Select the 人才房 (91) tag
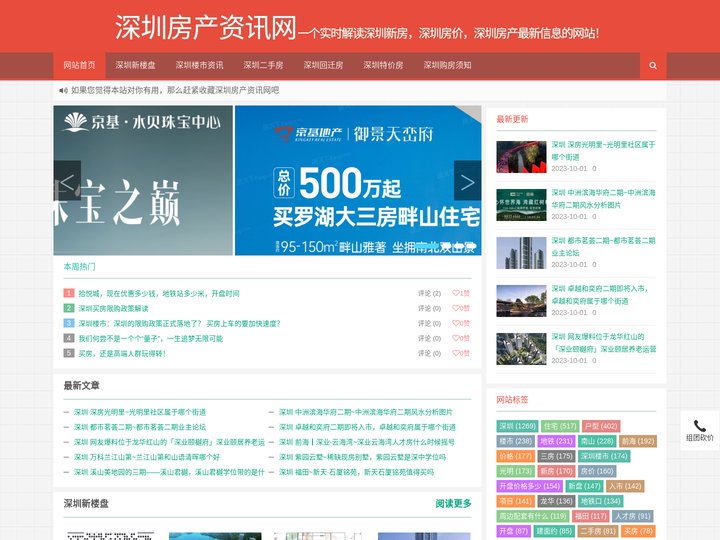The height and width of the screenshot is (540, 720). pyautogui.click(x=633, y=517)
